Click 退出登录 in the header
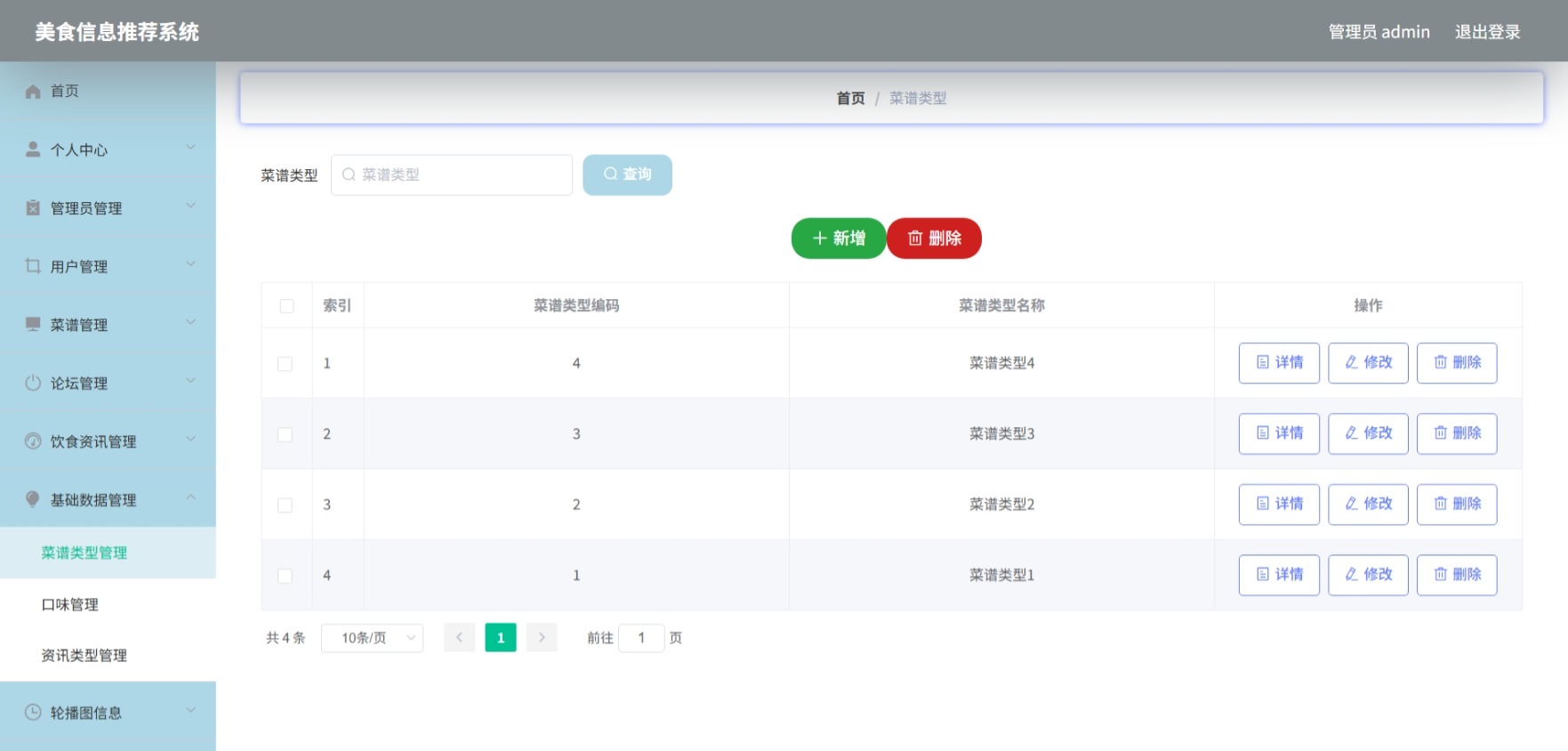 click(x=1487, y=32)
